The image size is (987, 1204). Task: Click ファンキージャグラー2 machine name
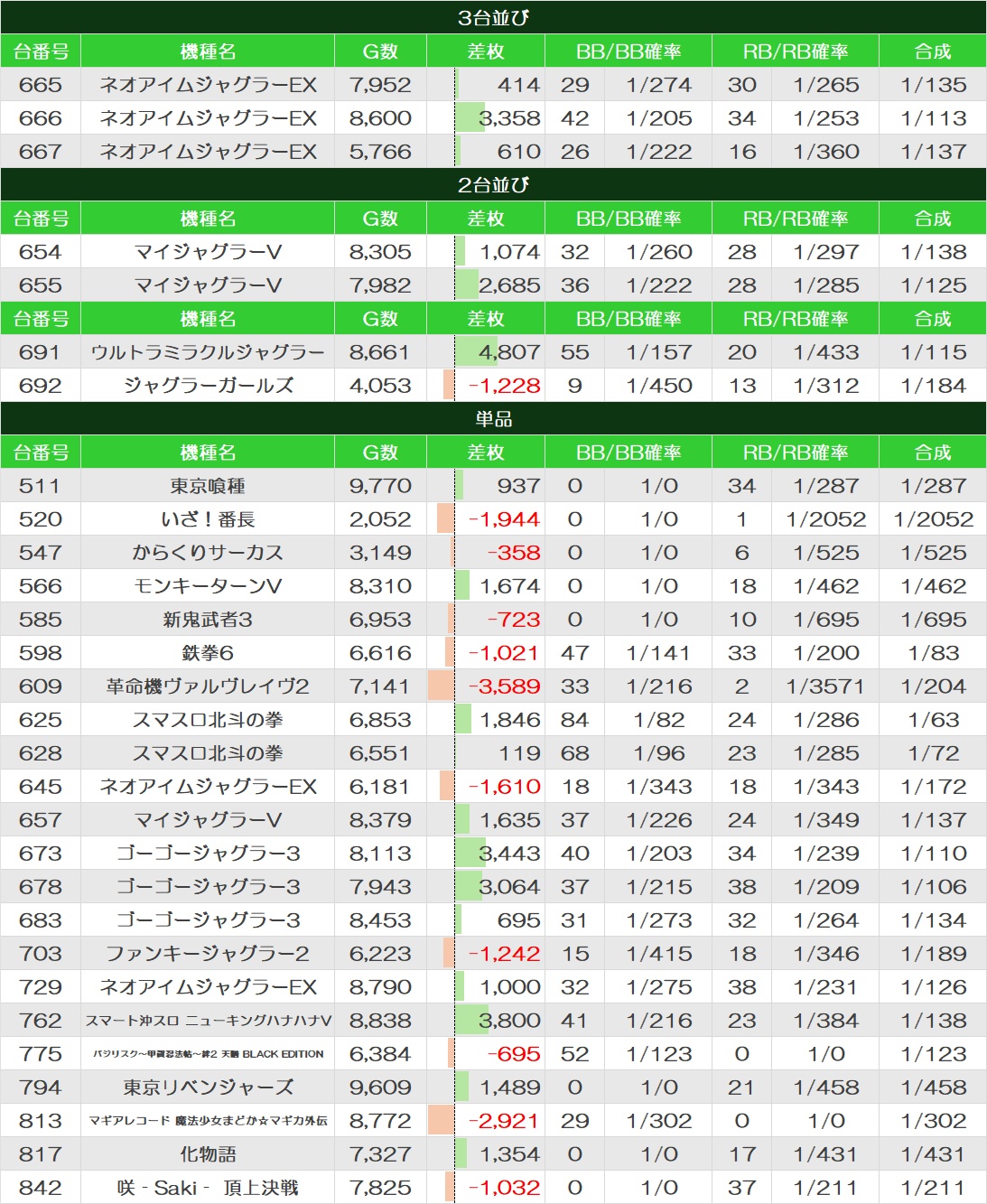208,954
